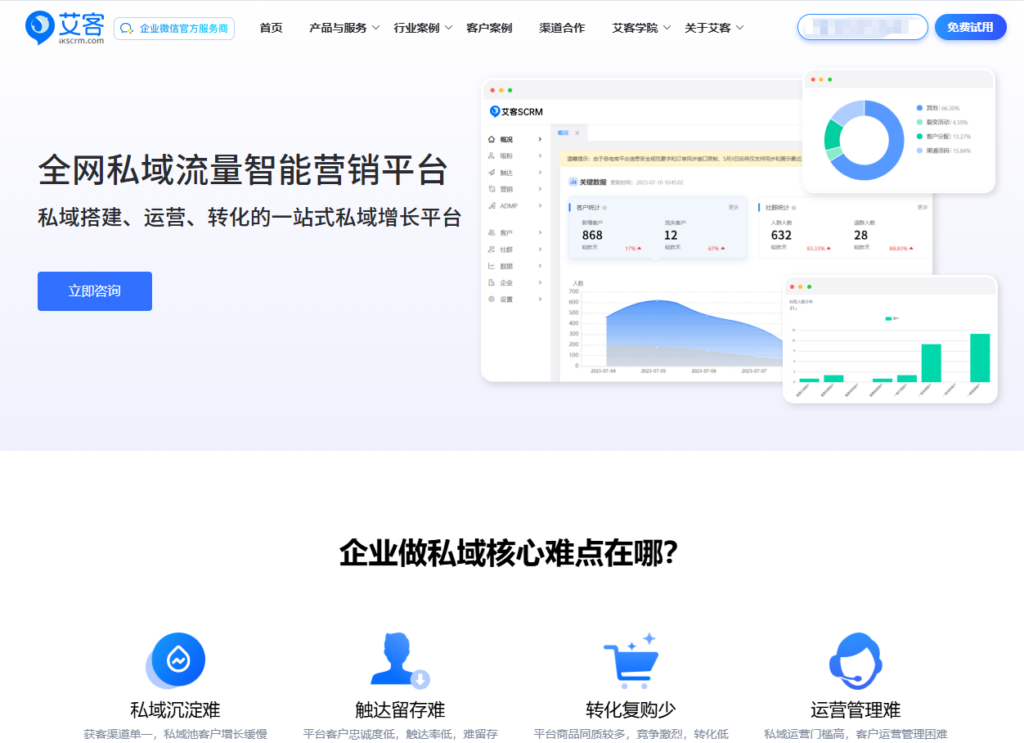
Task: Click the 私域沉淀难 blue circle icon
Action: [x=176, y=660]
